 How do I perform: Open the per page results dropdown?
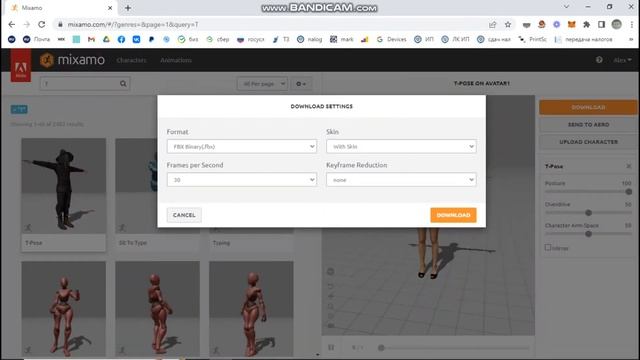(x=262, y=84)
